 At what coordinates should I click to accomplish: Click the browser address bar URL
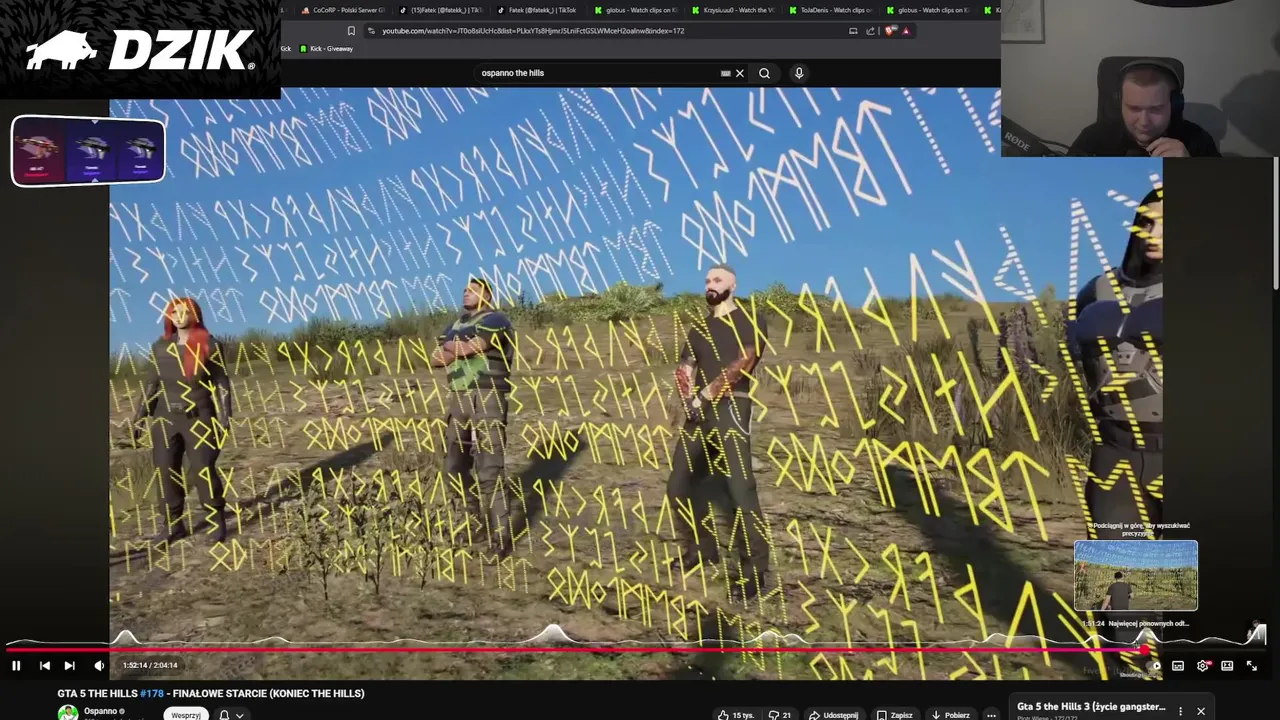click(533, 31)
